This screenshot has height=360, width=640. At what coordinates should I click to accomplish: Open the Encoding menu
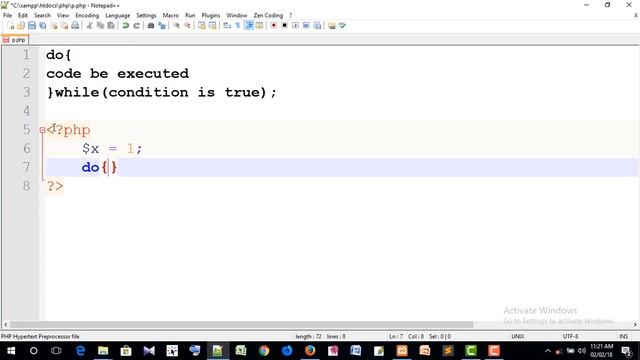click(87, 16)
